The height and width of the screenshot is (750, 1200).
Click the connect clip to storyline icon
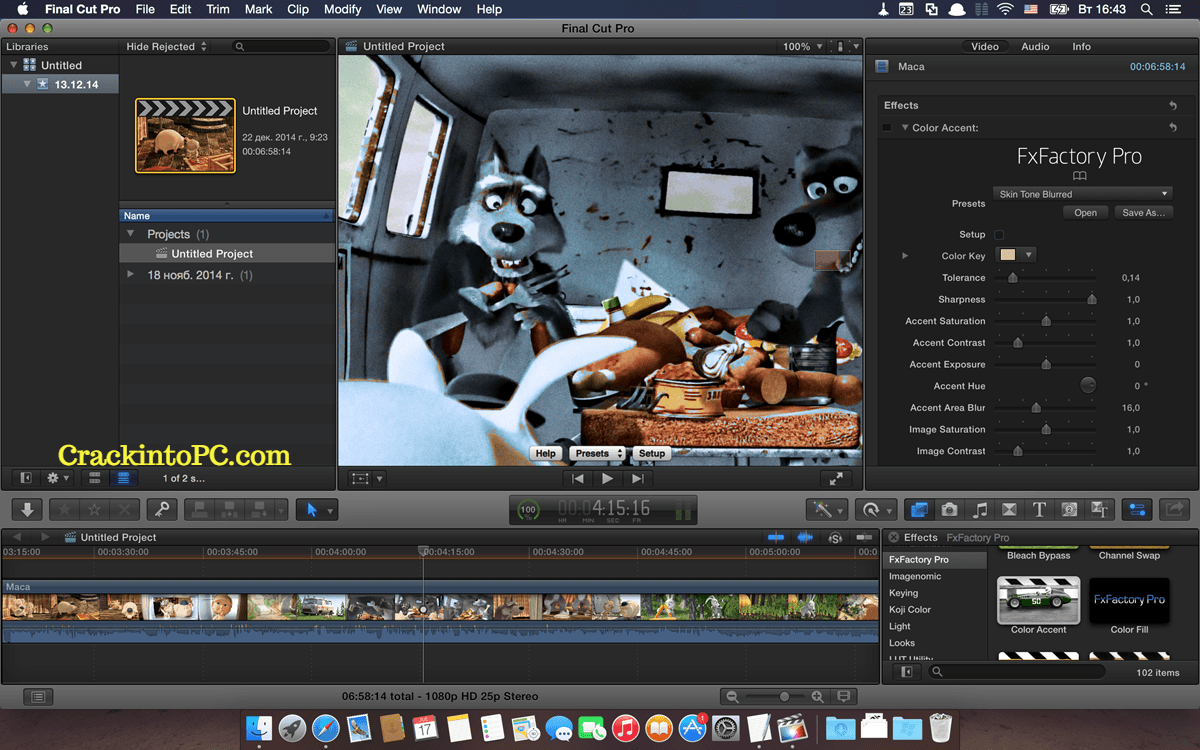[200, 509]
